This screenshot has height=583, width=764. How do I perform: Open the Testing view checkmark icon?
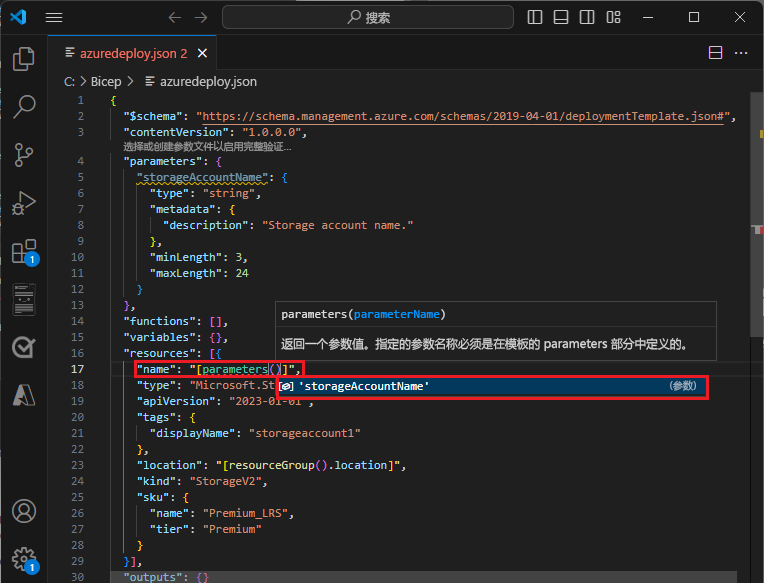point(23,347)
